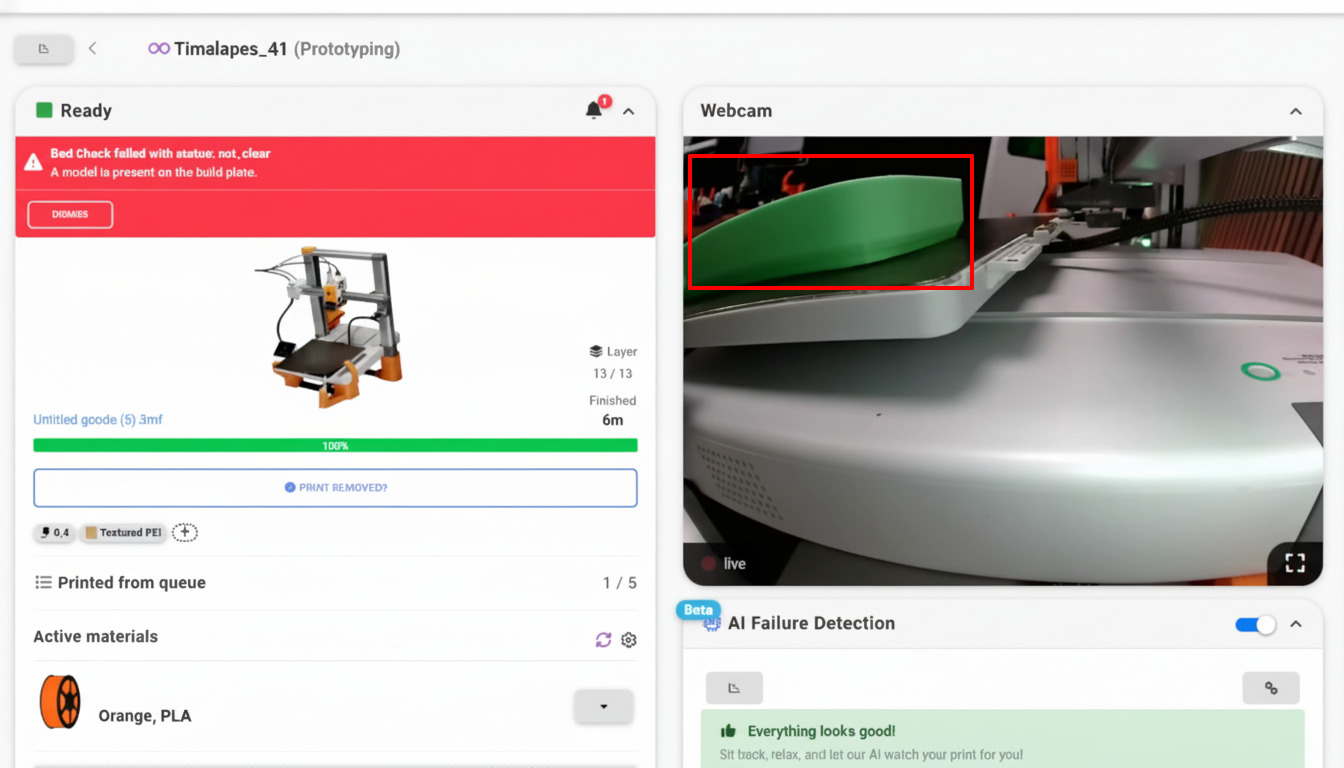Open the notification bell with one alert
Viewport: 1344px width, 768px height.
click(x=596, y=109)
